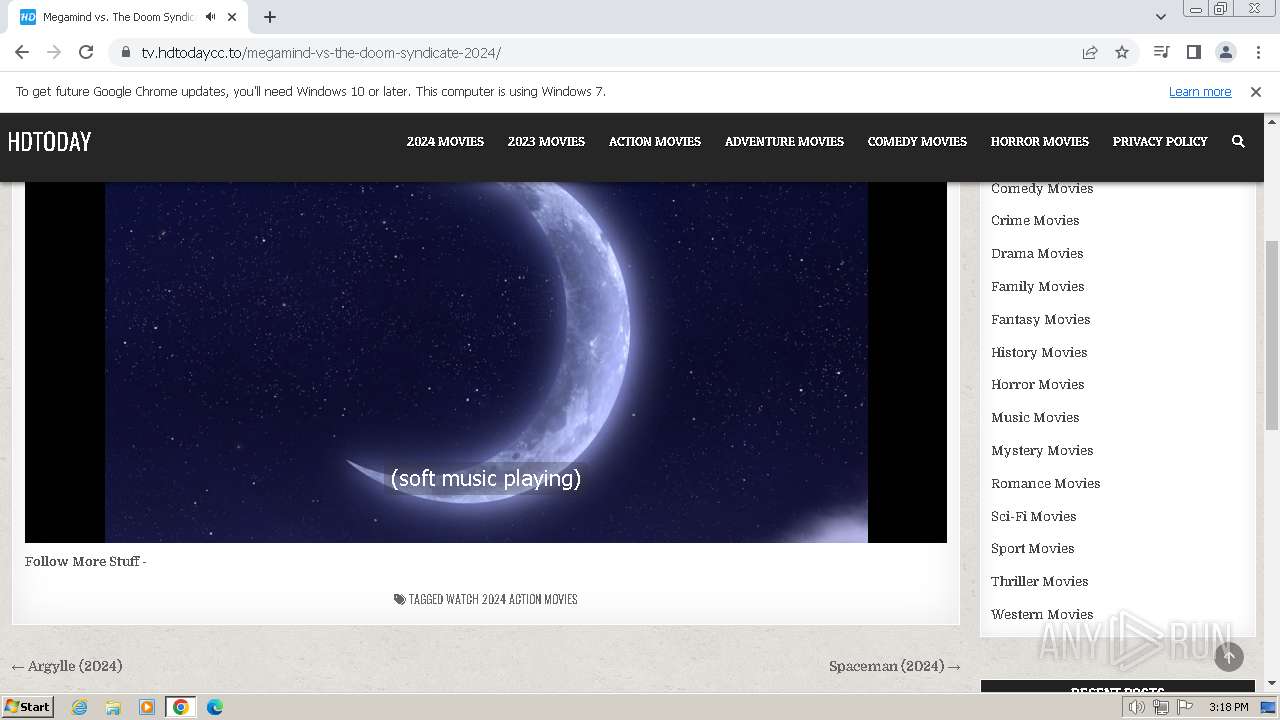
Task: Open the file explorer taskbar icon
Action: tap(113, 707)
